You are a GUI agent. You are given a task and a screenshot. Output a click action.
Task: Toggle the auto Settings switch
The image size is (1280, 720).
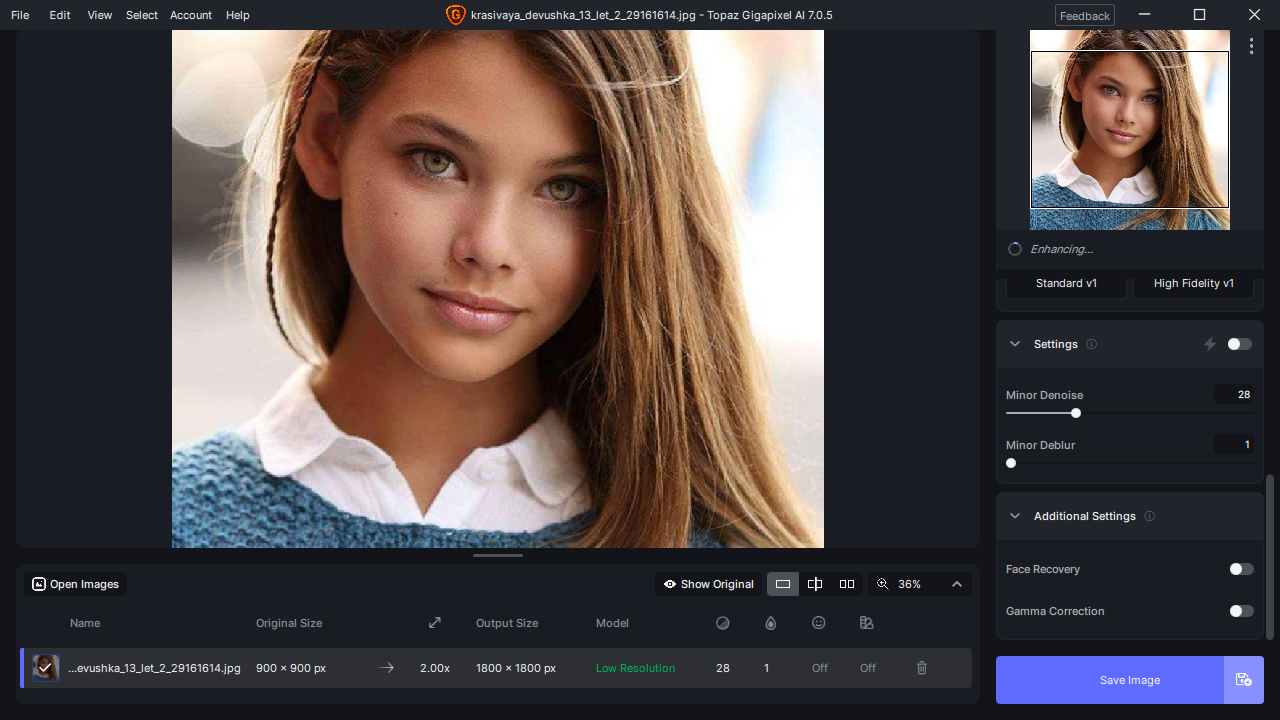click(1239, 344)
